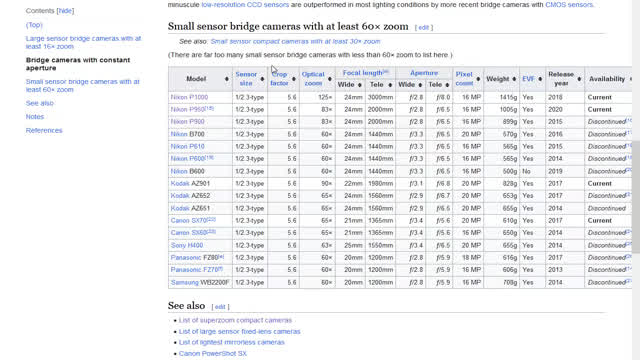Edit the See also section
640x360 pixels.
[220, 307]
